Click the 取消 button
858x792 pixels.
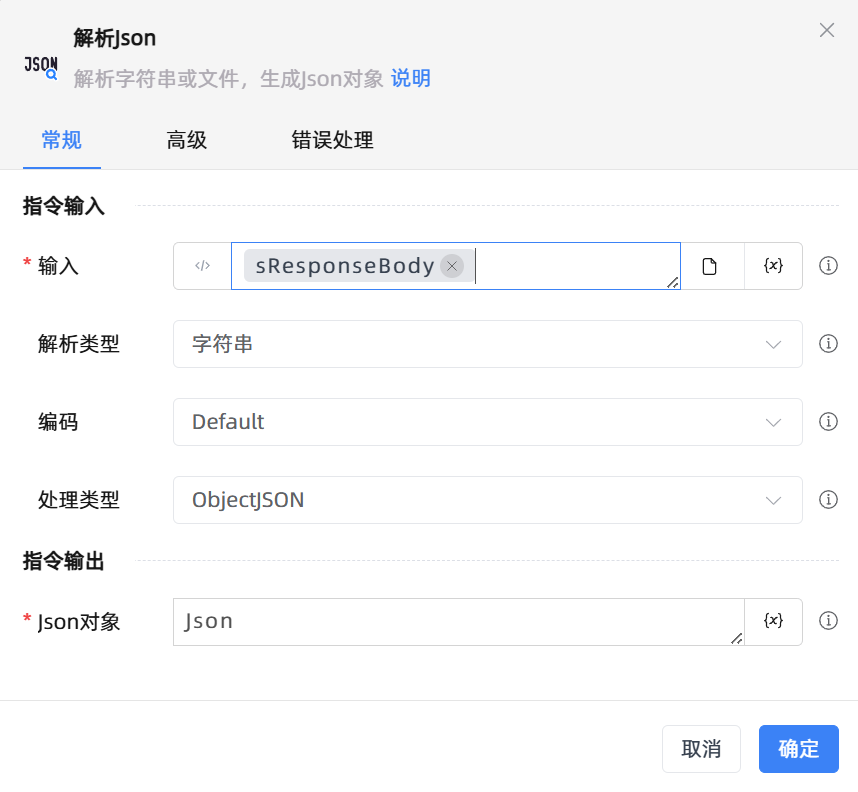coord(701,749)
